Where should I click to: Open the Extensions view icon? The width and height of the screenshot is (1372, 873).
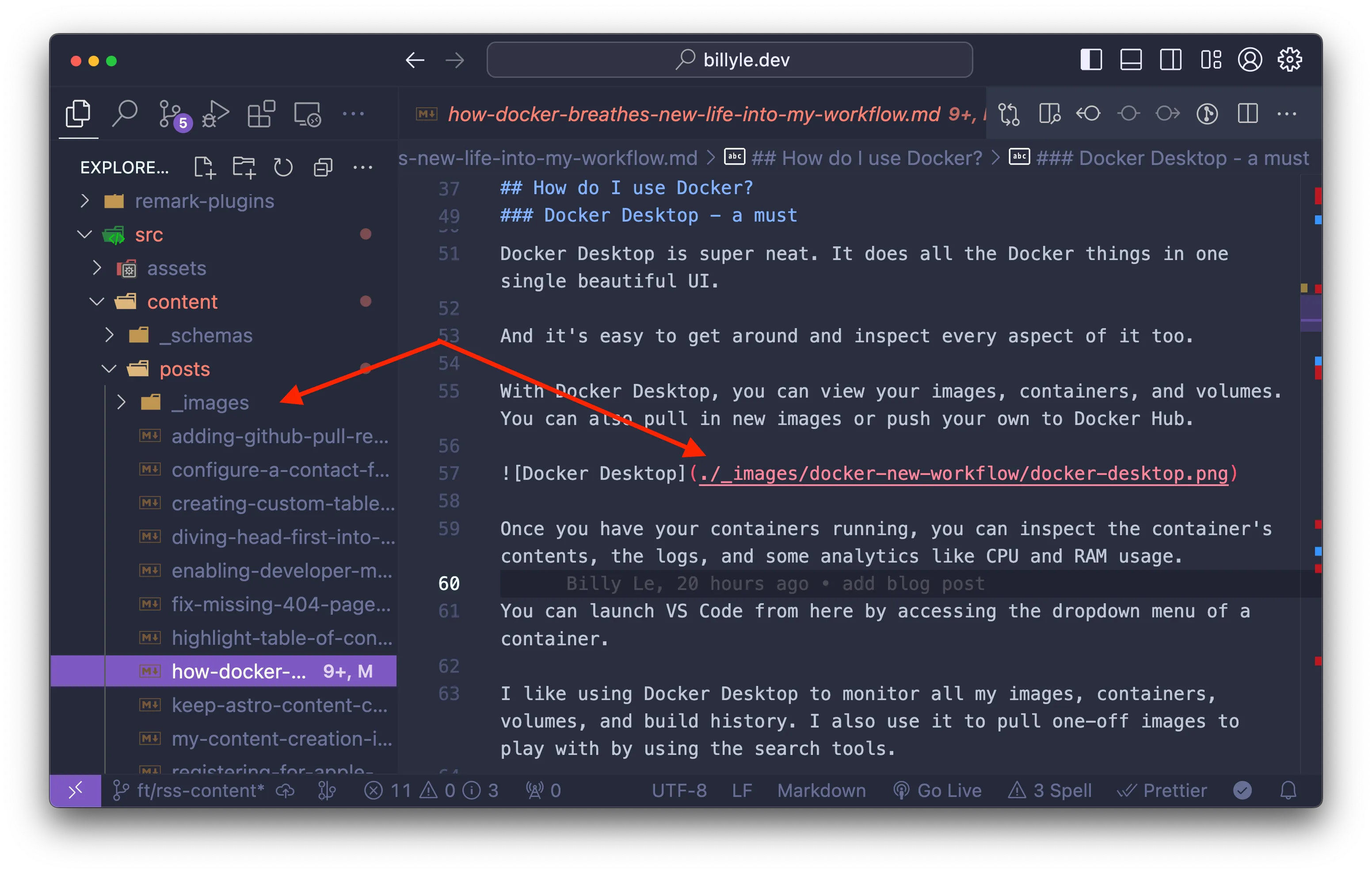262,114
